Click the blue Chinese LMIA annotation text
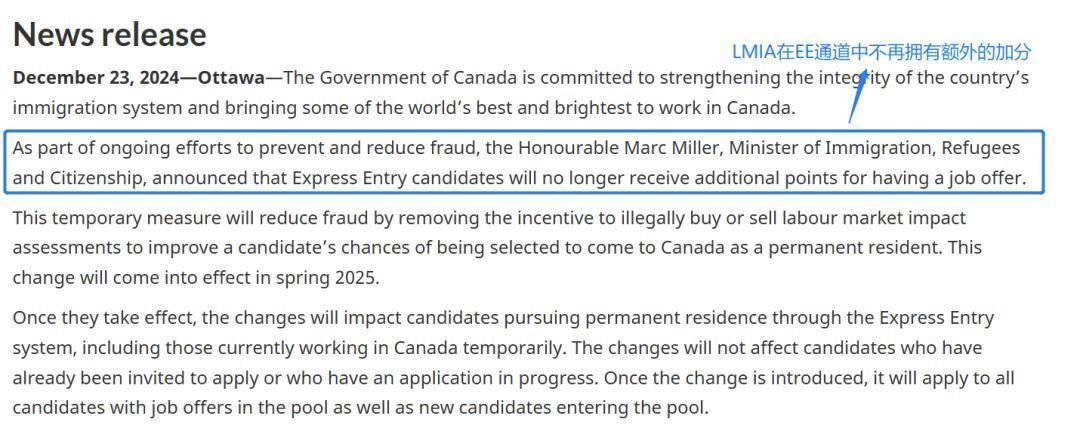 (882, 52)
